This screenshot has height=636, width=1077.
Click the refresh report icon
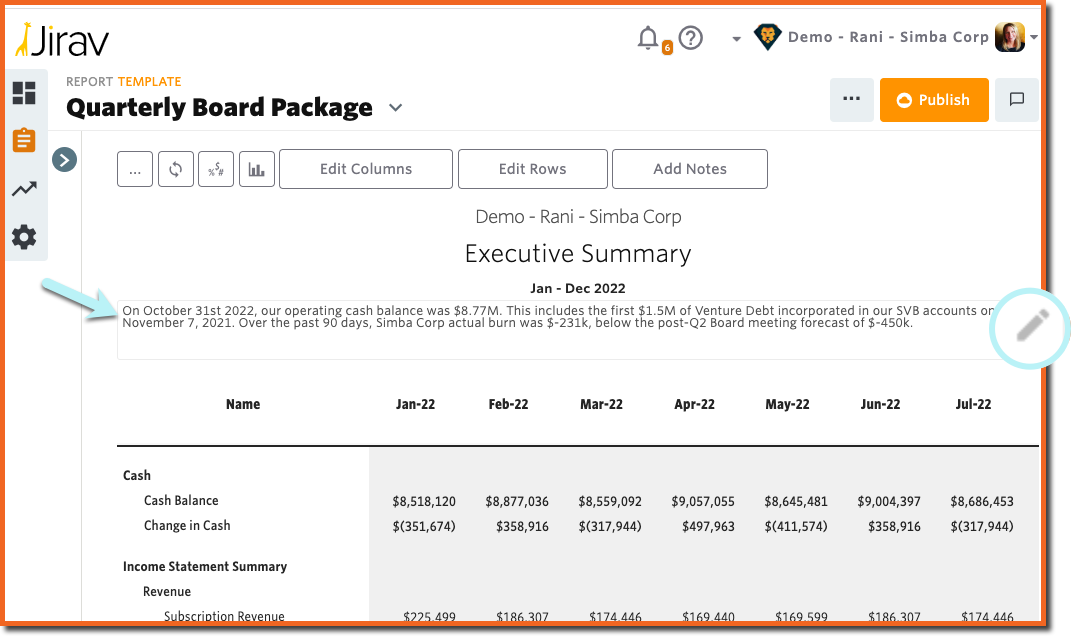[176, 169]
